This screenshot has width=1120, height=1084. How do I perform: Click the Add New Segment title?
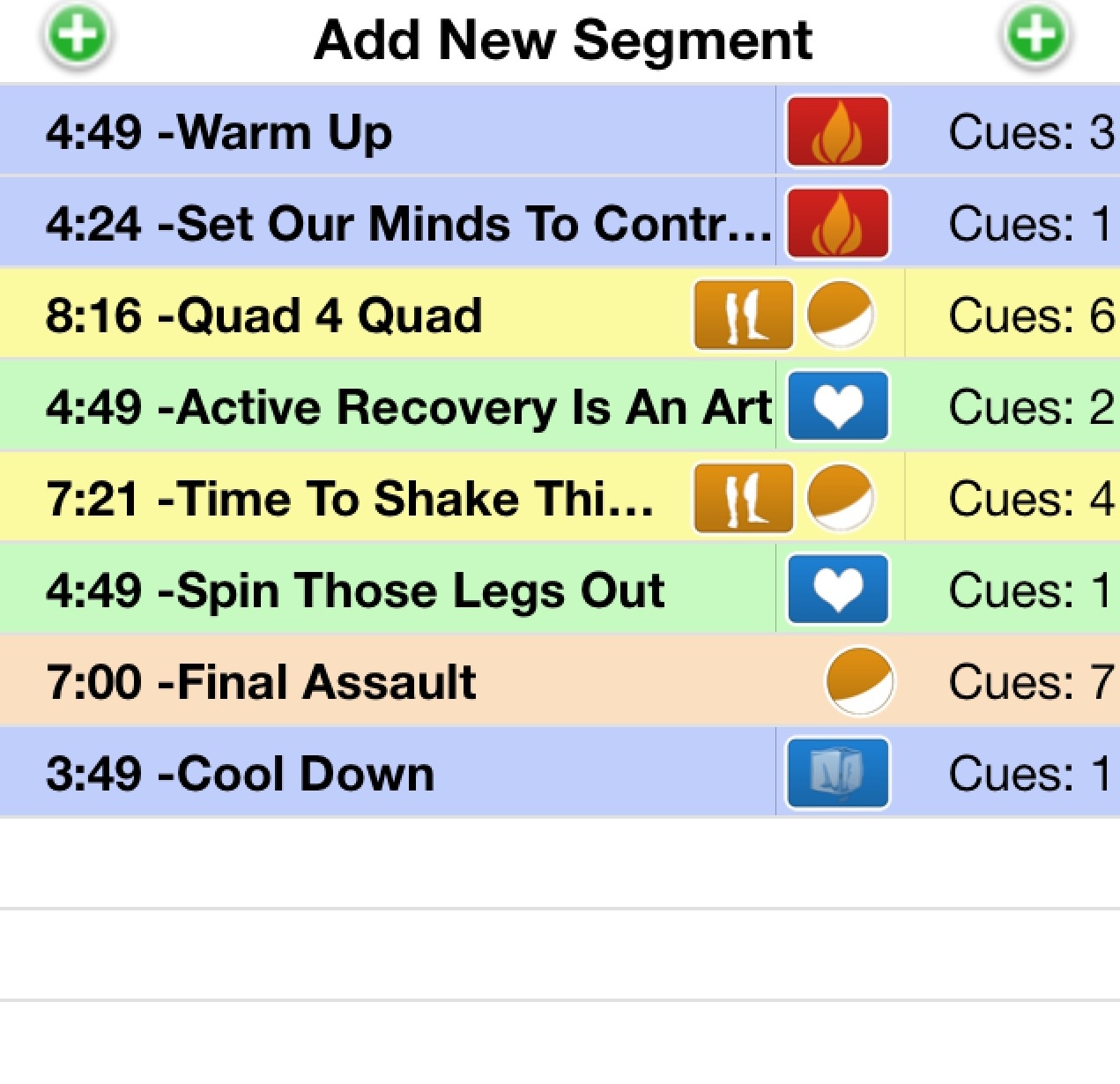[563, 41]
